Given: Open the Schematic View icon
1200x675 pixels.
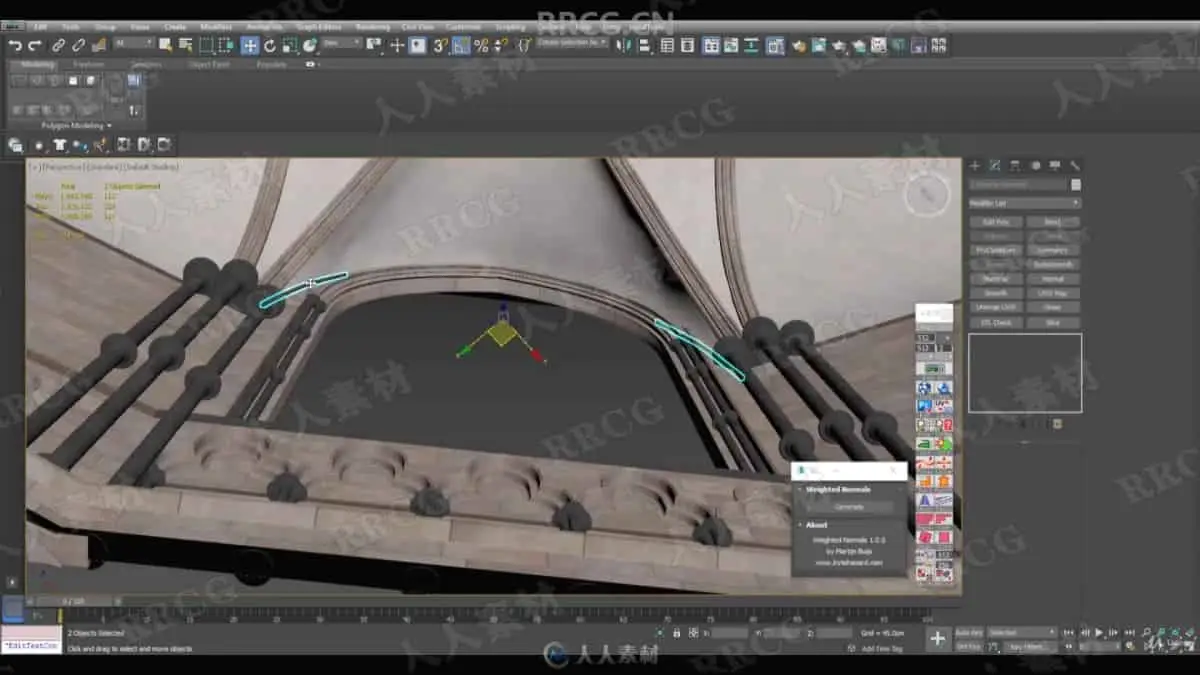Looking at the screenshot, I should click(x=751, y=45).
